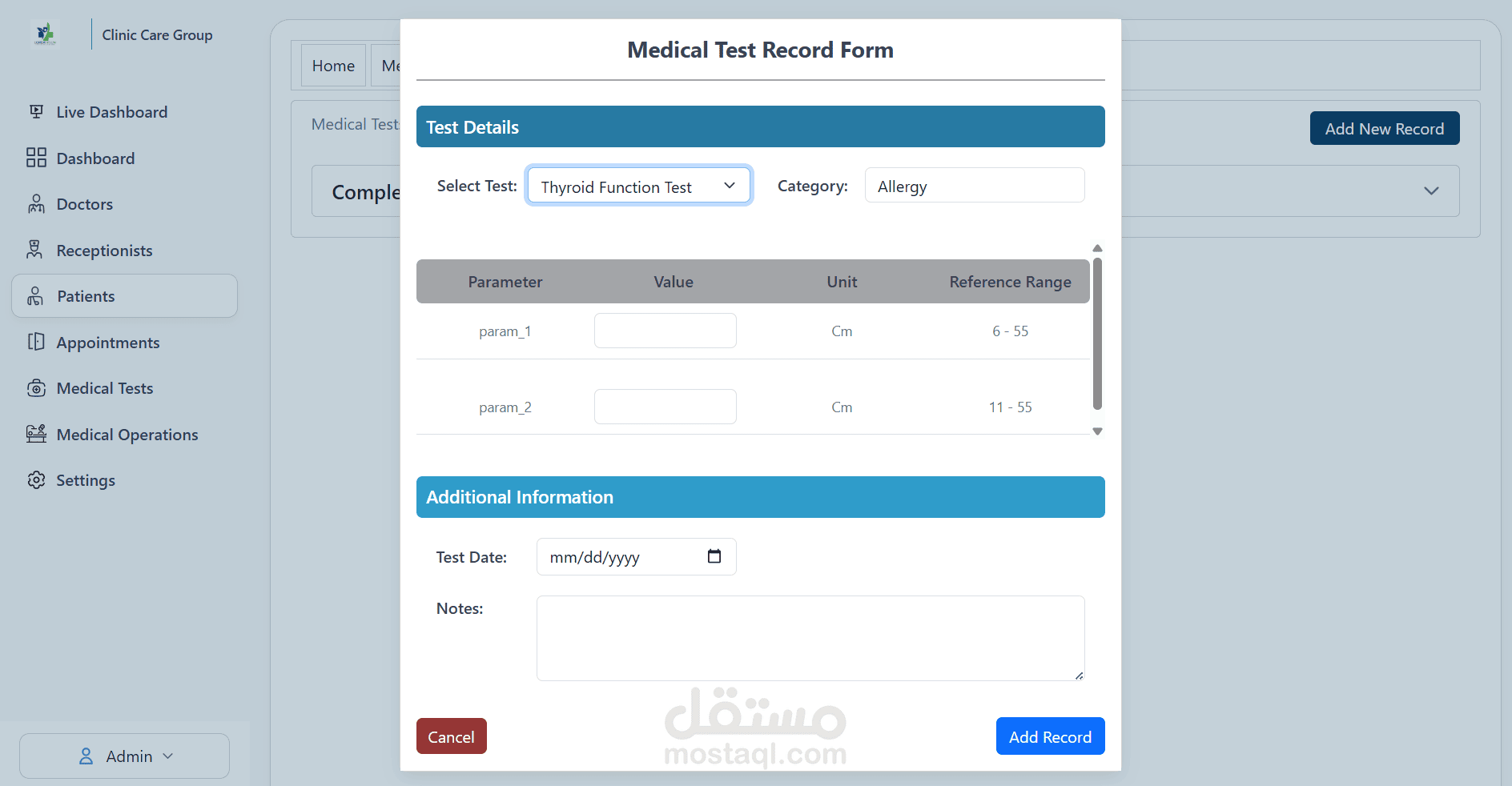Screen dimensions: 1512x786
Task: Open Medical Operations icon in sidebar
Action: (36, 434)
